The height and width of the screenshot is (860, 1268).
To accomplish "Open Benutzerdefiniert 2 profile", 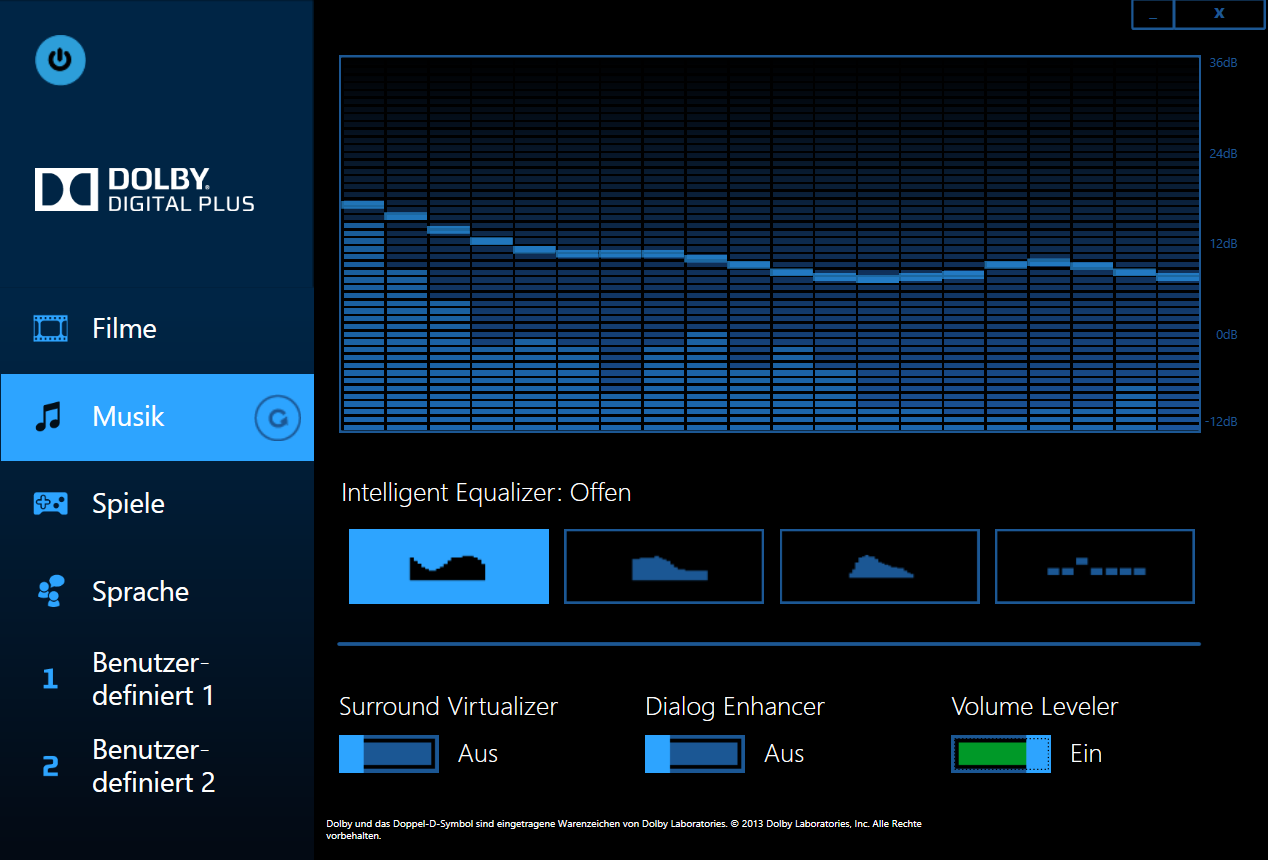I will point(157,766).
